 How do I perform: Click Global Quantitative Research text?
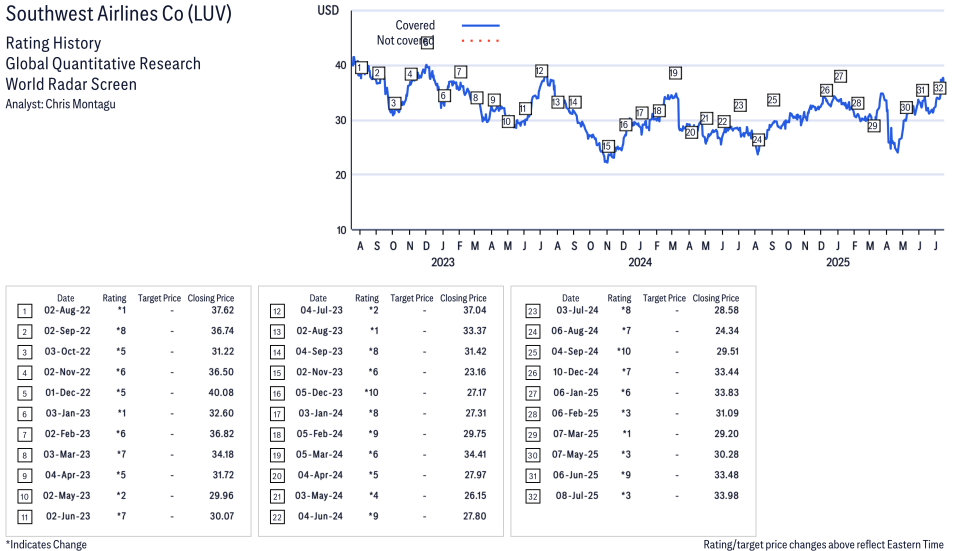point(103,64)
